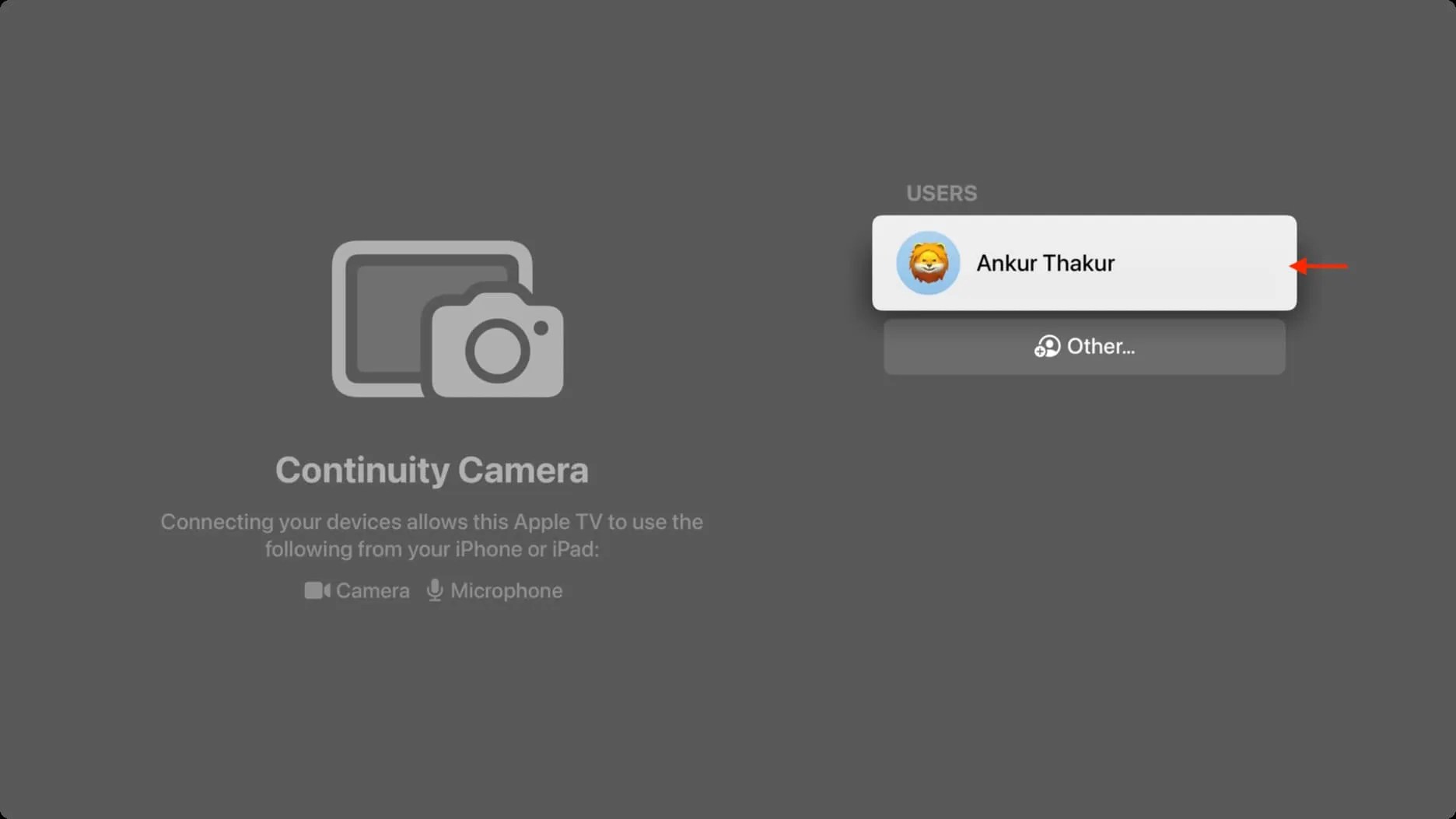Click the white highlighted user card

click(1083, 263)
